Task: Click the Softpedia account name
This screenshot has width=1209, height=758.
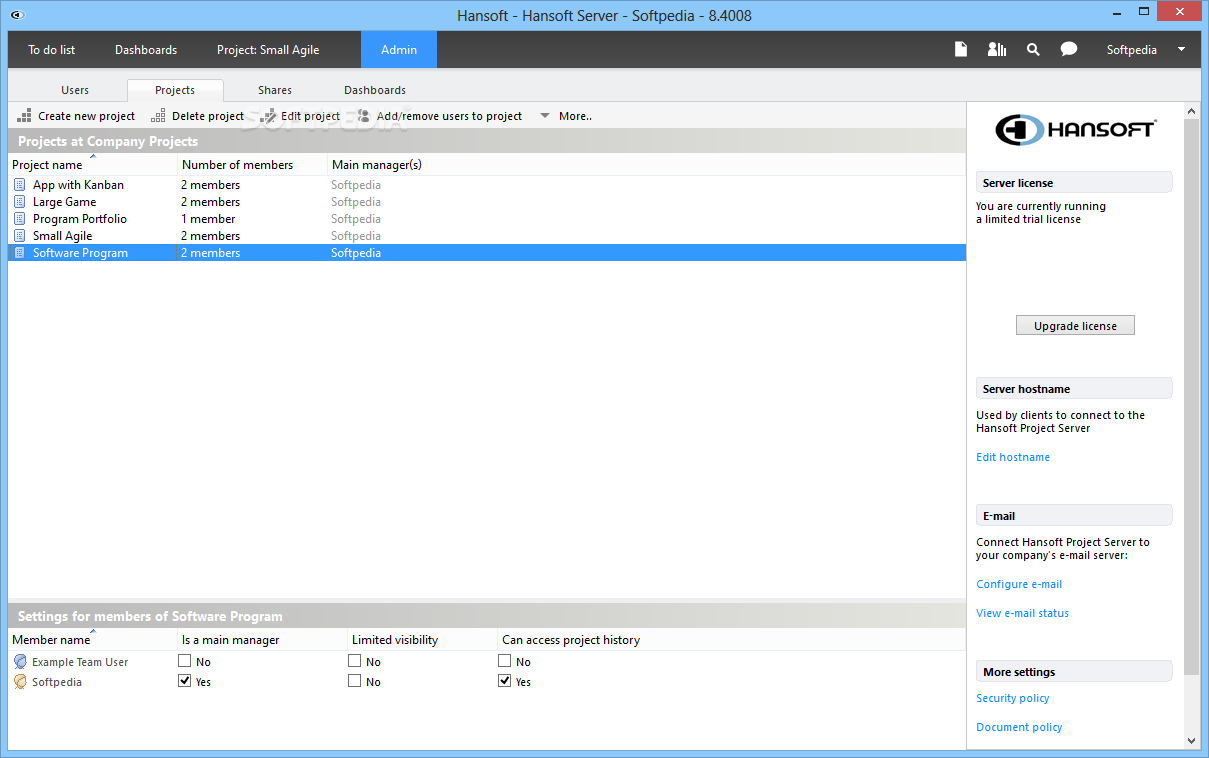Action: 1131,49
